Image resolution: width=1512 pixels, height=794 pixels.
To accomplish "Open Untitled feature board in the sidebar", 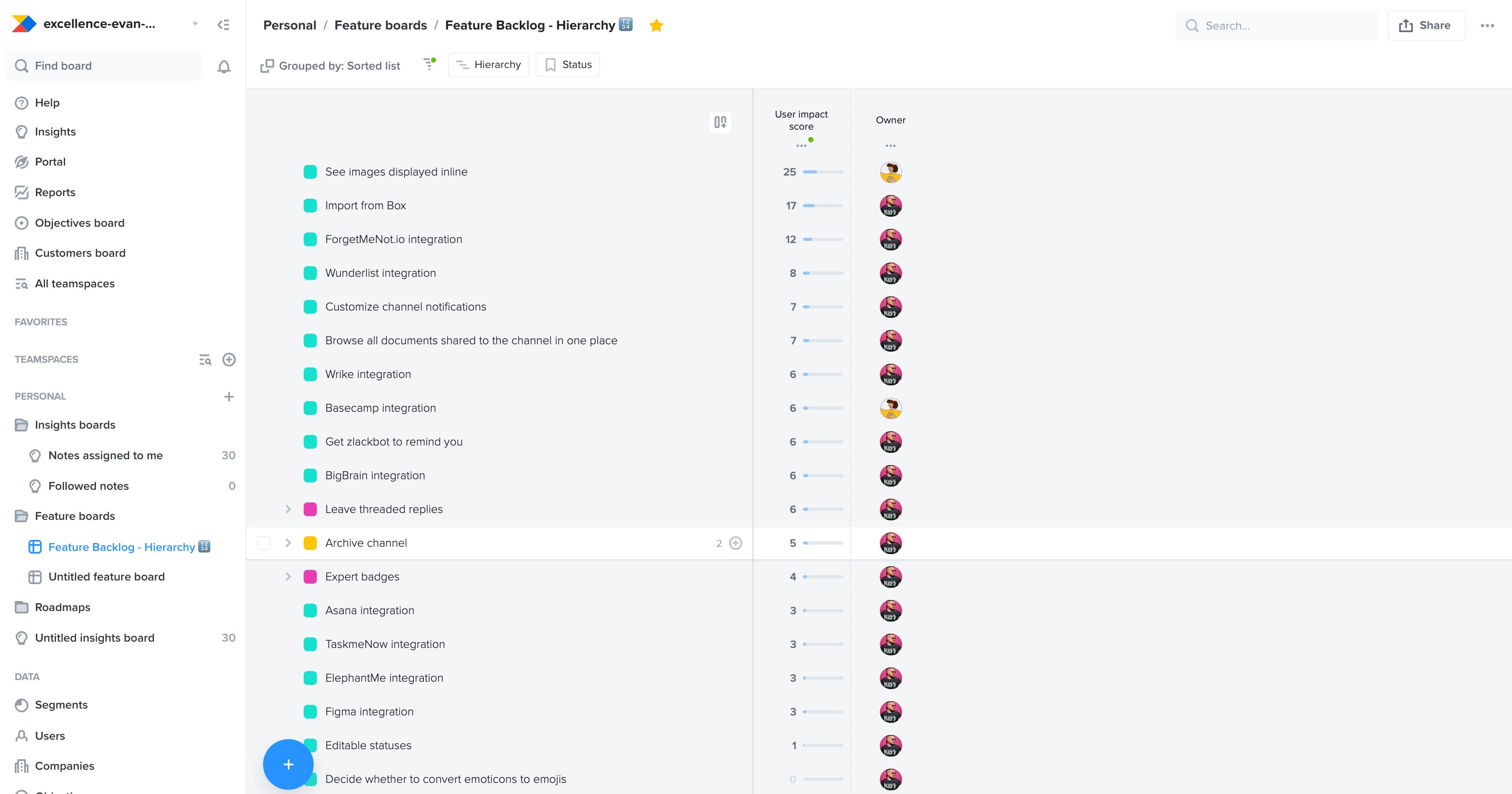I will [106, 576].
